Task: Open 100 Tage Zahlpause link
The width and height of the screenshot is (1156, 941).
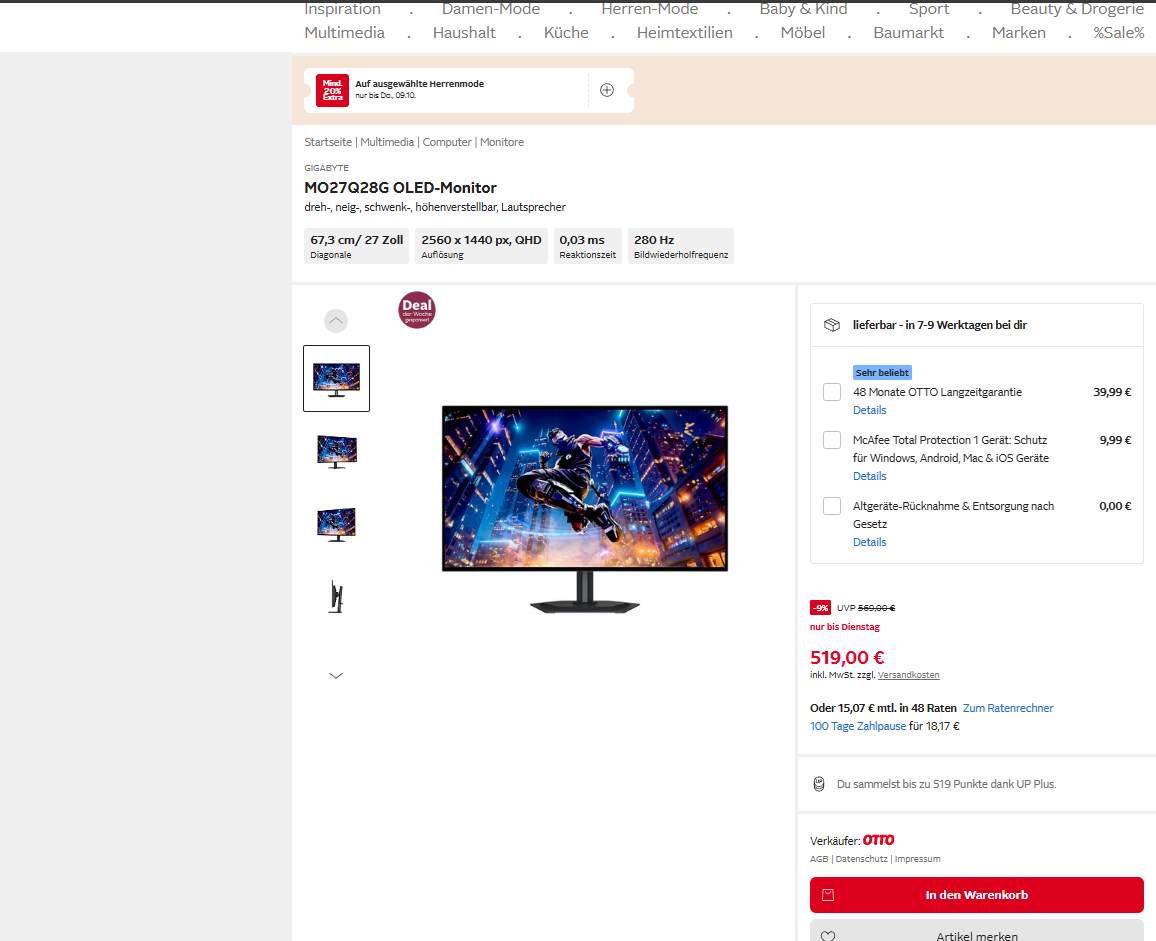Action: (x=858, y=726)
